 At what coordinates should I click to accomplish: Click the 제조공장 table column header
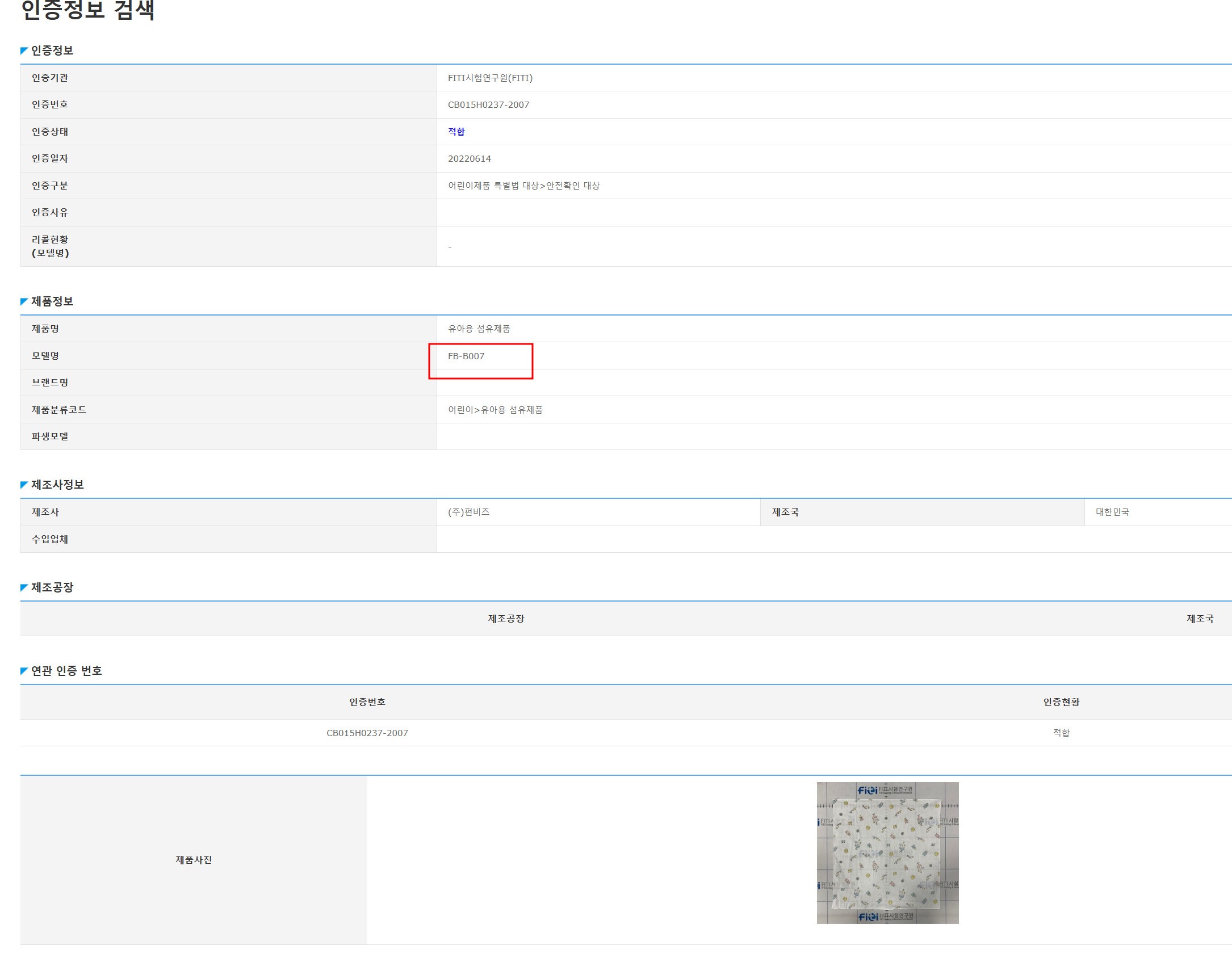click(x=506, y=619)
